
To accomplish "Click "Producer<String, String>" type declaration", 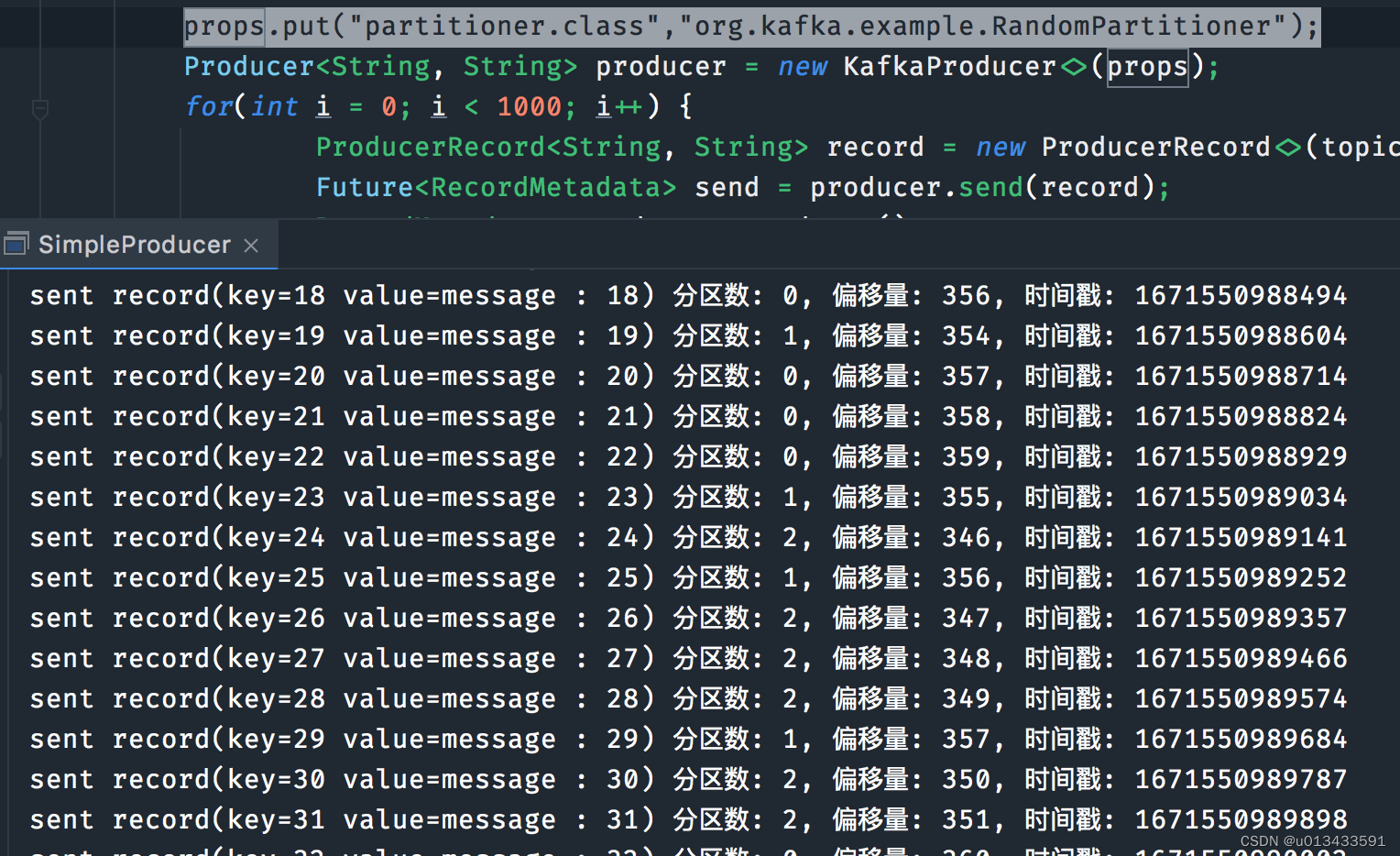I will [x=380, y=66].
